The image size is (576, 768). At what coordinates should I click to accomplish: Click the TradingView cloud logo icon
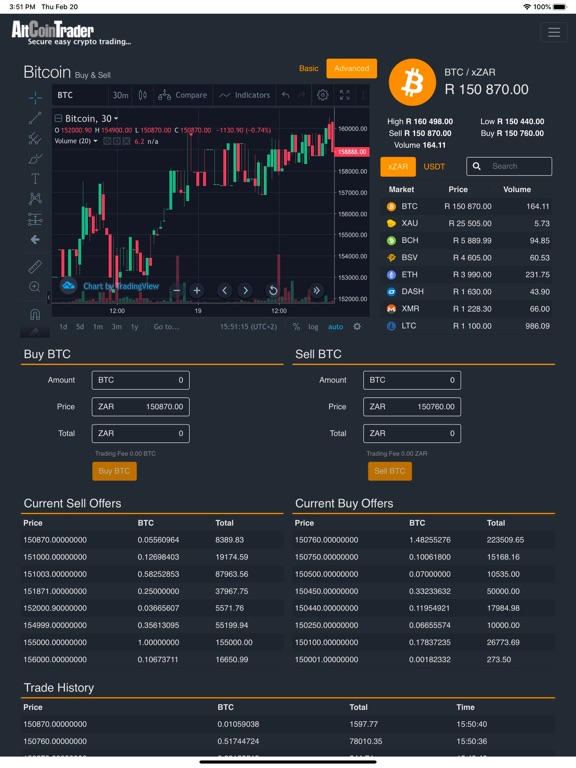pos(69,286)
